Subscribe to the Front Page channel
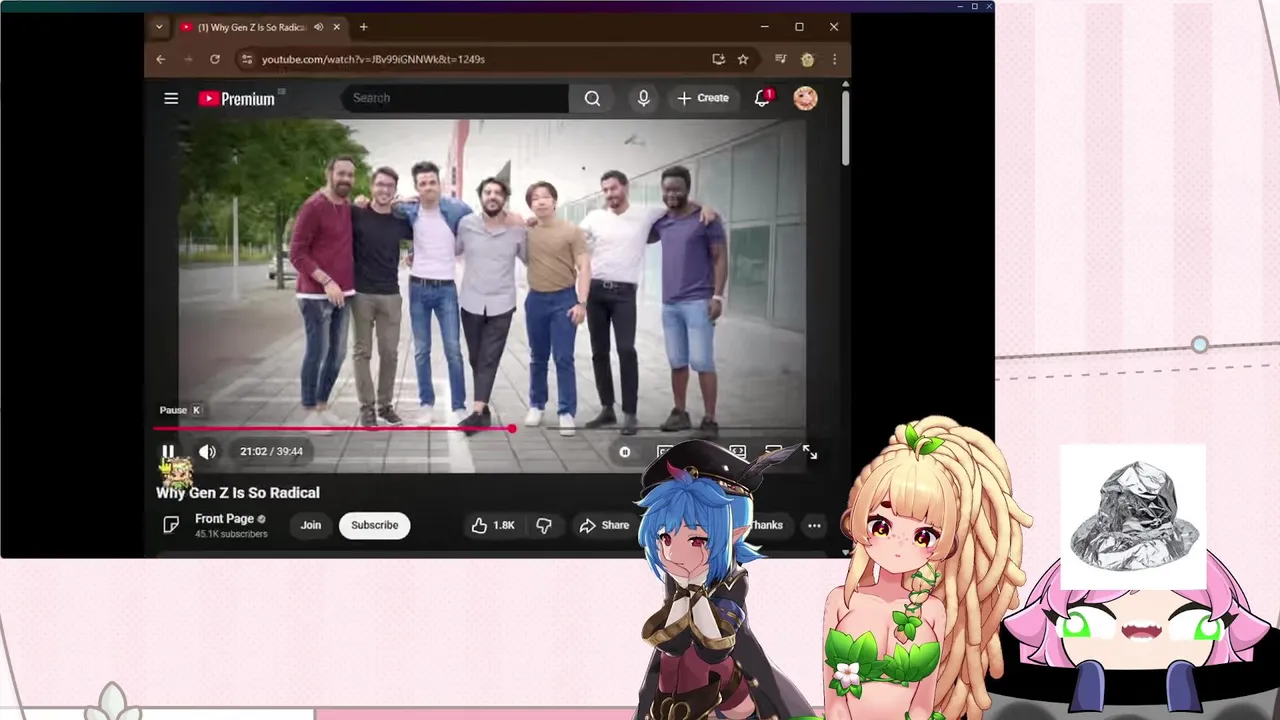The image size is (1280, 720). pos(374,525)
